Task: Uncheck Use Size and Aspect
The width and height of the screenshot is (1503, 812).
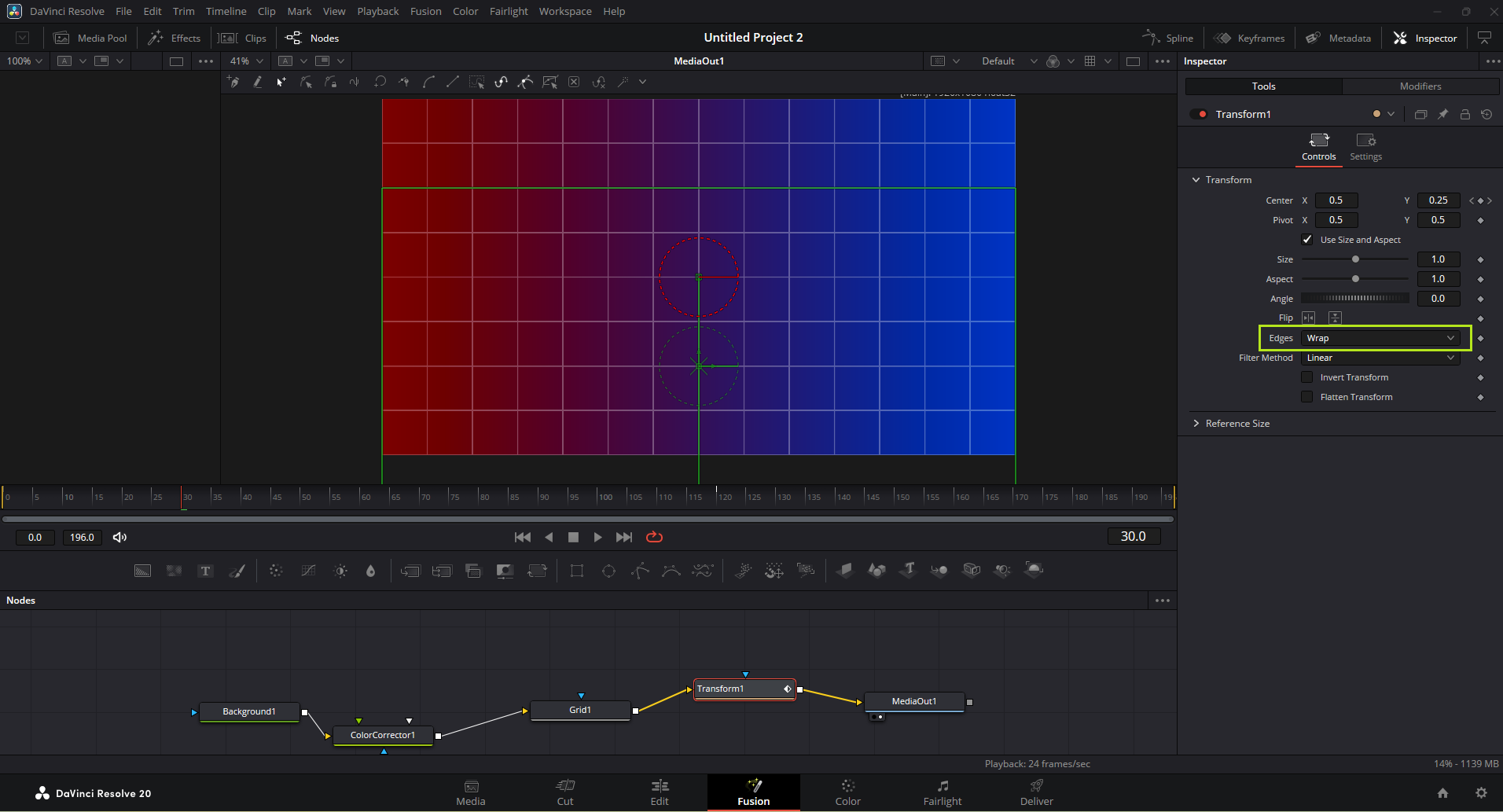Action: [x=1307, y=240]
